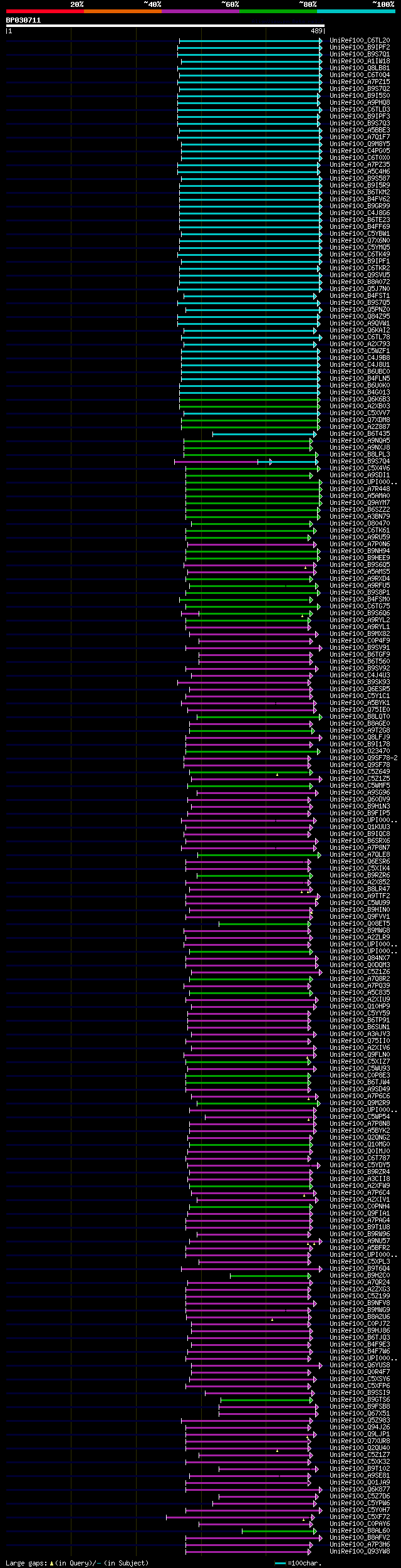Screen dimensions: 401x1568
Task: Click the short green alignment bar for UniRef100_B9H2C0
Action: coord(269,1276)
